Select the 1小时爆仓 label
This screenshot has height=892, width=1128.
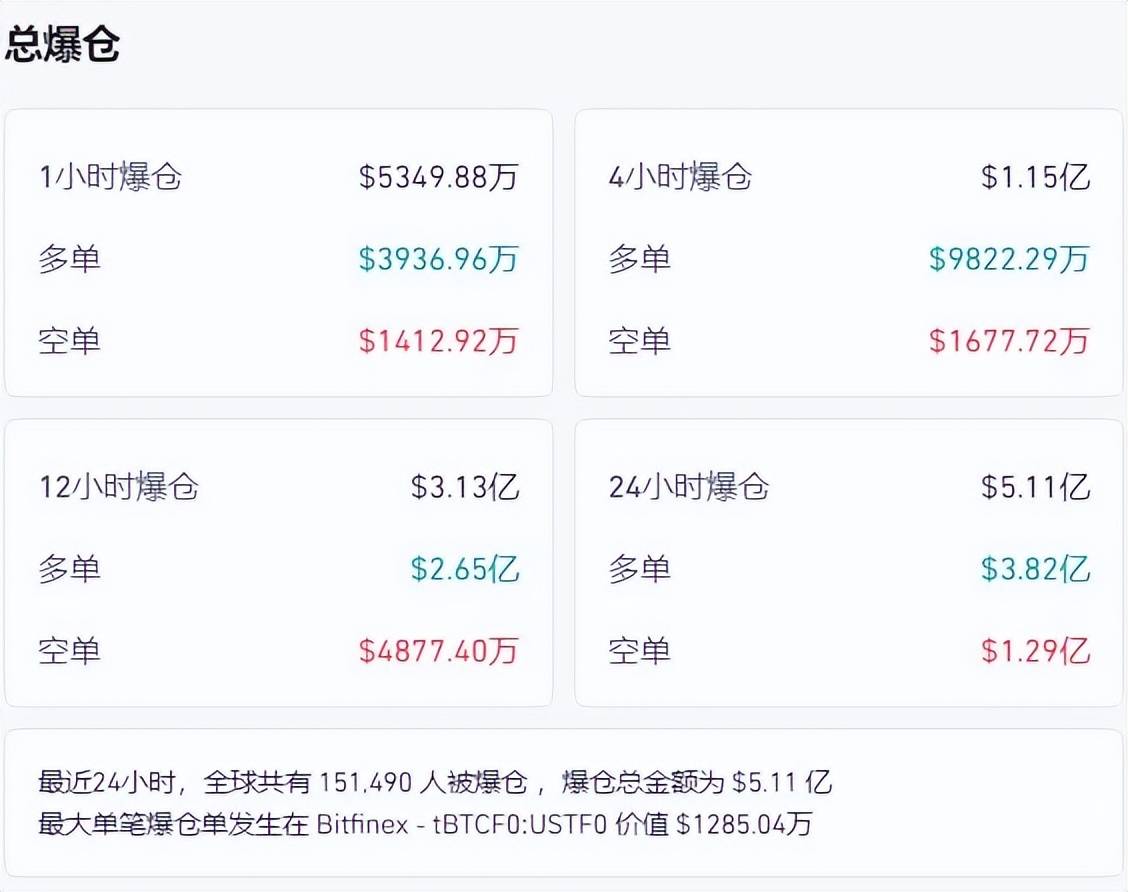(110, 178)
